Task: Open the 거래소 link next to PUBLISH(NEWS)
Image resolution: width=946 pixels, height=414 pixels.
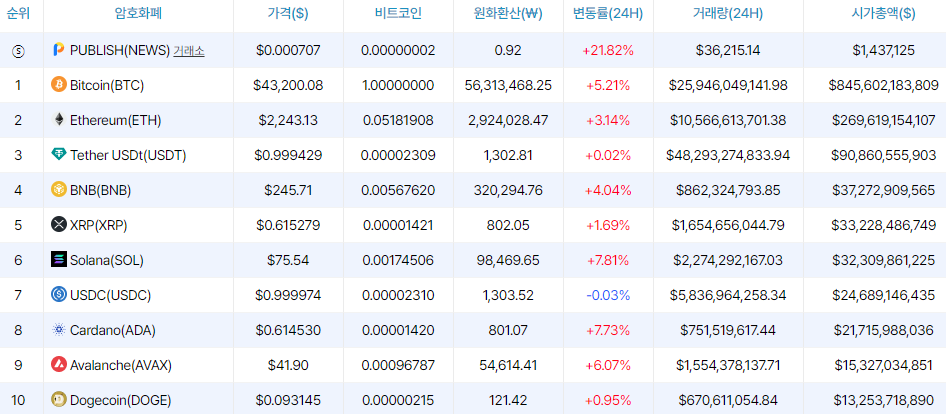Action: coord(189,51)
